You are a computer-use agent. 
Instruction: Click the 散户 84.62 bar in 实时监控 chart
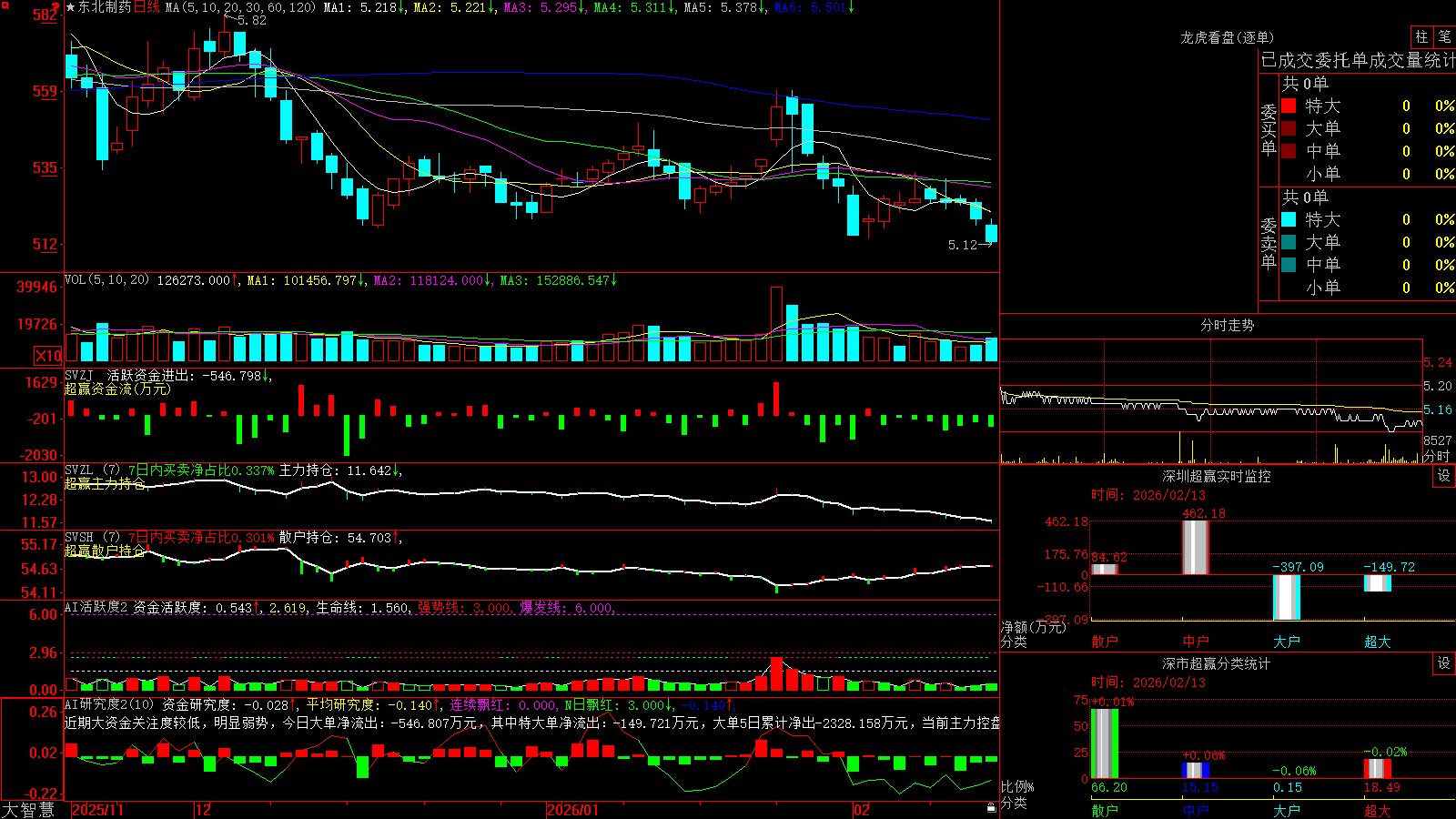1105,569
